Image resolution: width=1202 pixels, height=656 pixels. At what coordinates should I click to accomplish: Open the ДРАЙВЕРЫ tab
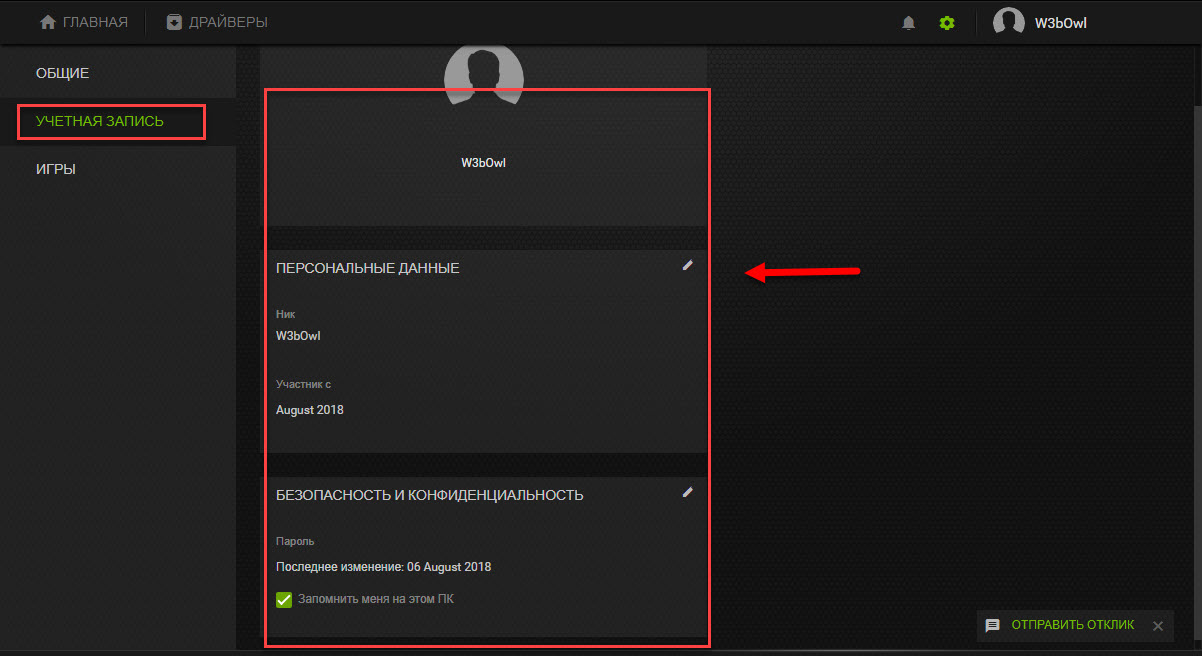coord(228,22)
